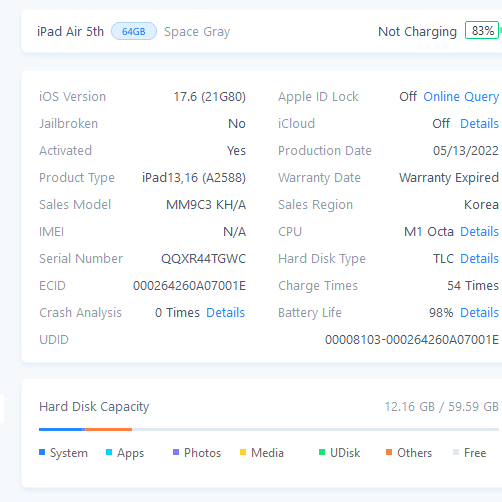Click the TLC hard disk type value
Screen dimensions: 502x502
443,259
